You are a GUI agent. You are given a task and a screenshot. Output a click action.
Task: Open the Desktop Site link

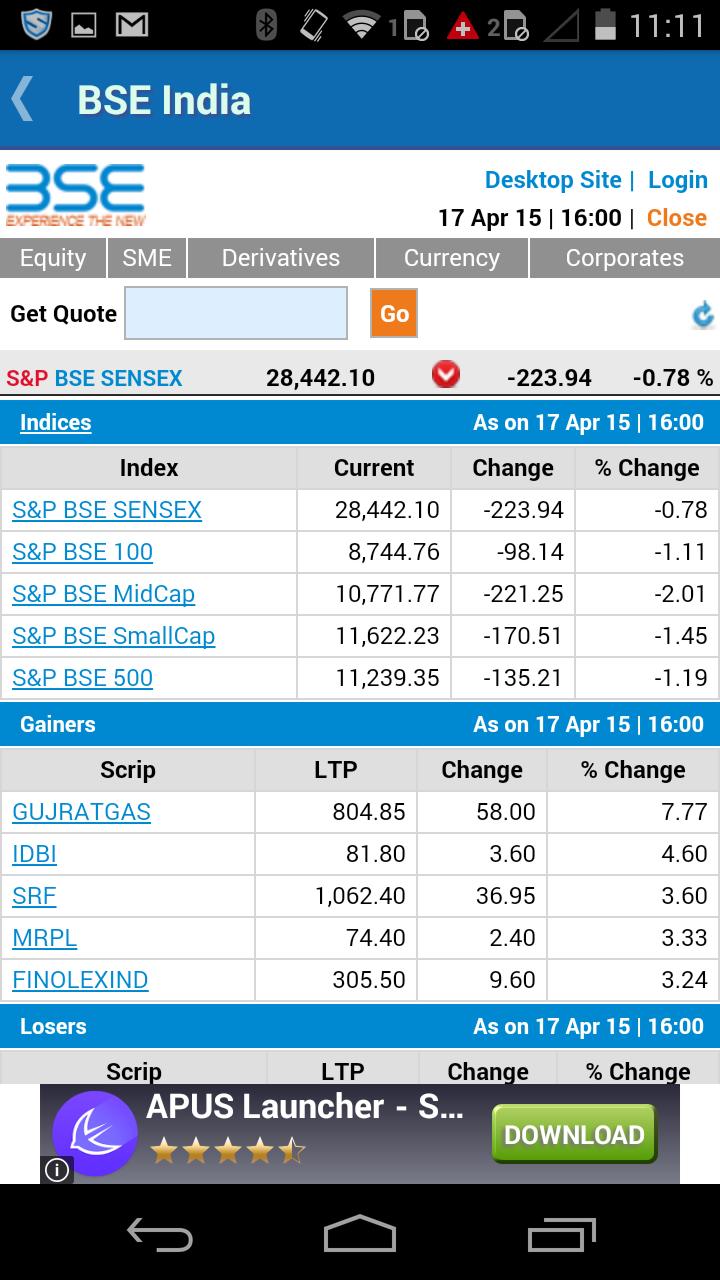[x=553, y=180]
